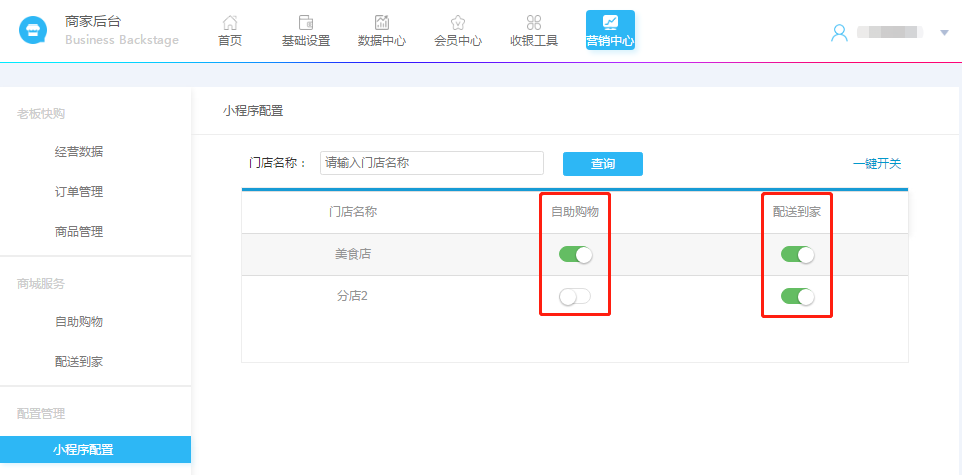
Task: Open 基础设置 basic settings icon
Action: click(x=306, y=23)
